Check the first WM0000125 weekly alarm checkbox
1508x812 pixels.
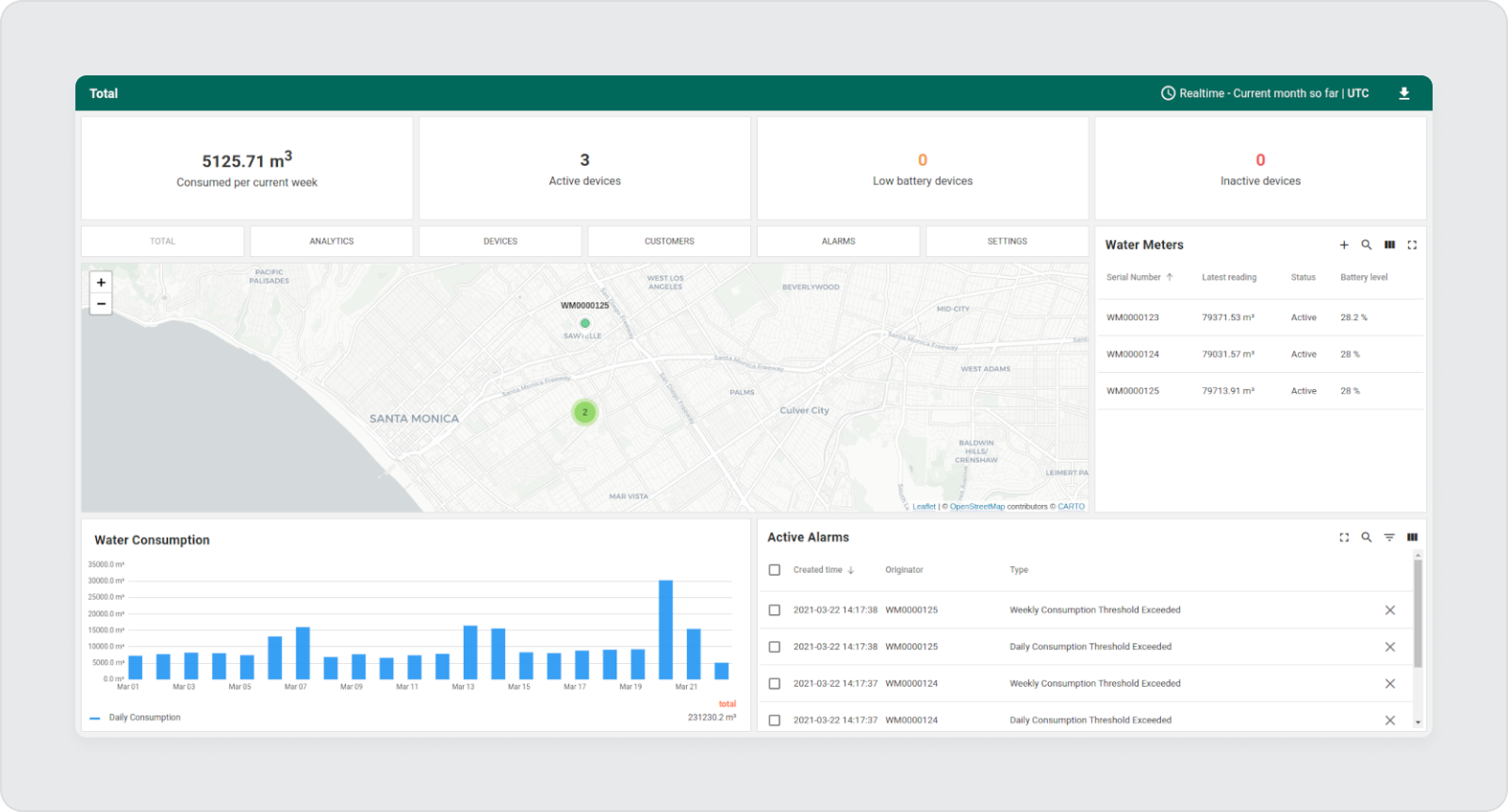(x=775, y=610)
